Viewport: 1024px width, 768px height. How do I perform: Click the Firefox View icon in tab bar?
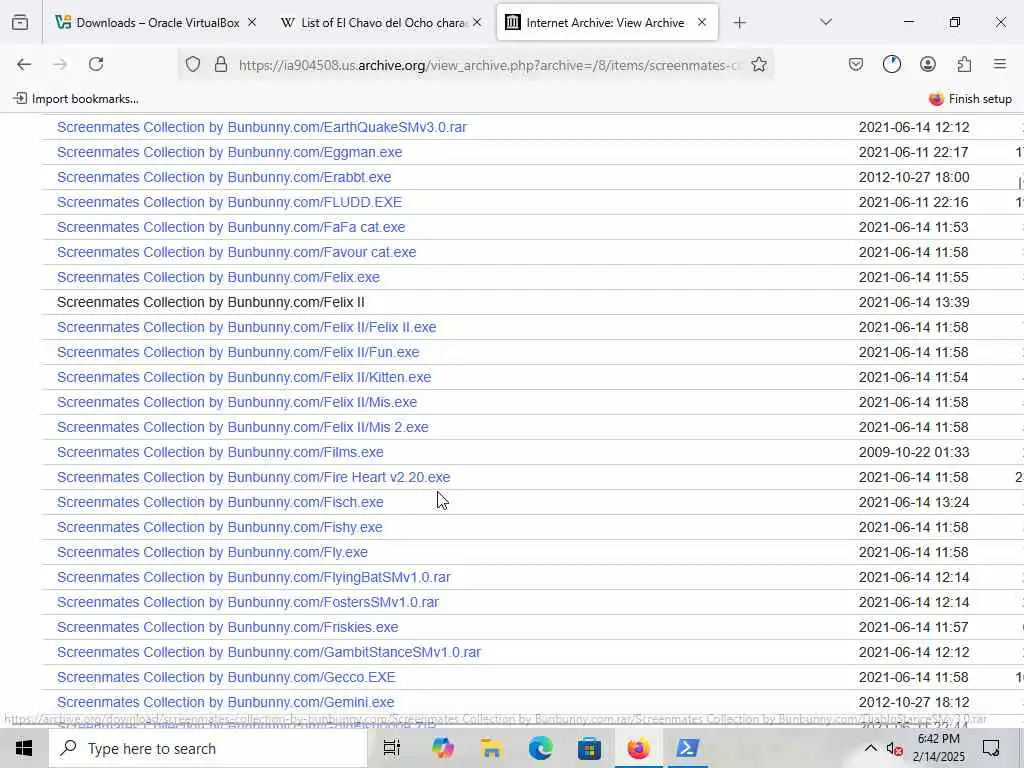tap(20, 23)
